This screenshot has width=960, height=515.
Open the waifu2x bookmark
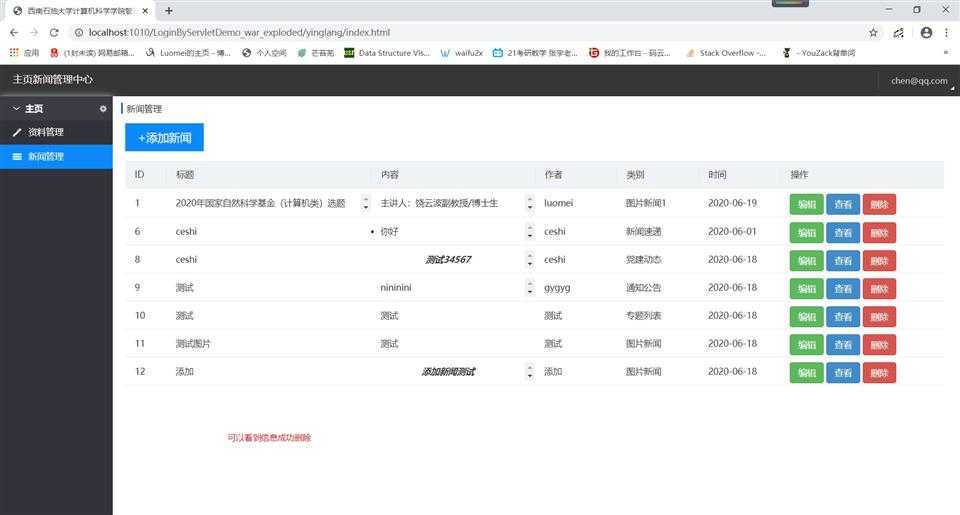tap(462, 53)
